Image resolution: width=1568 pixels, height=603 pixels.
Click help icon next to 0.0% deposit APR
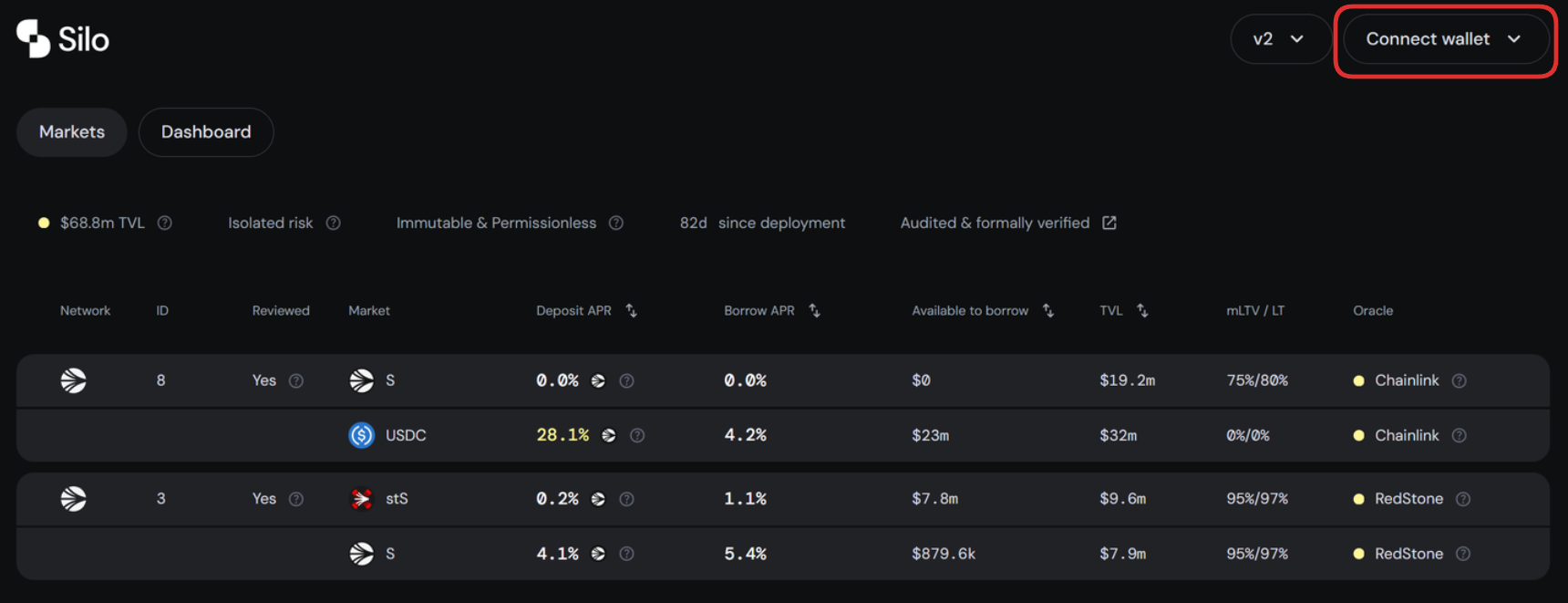(x=626, y=380)
